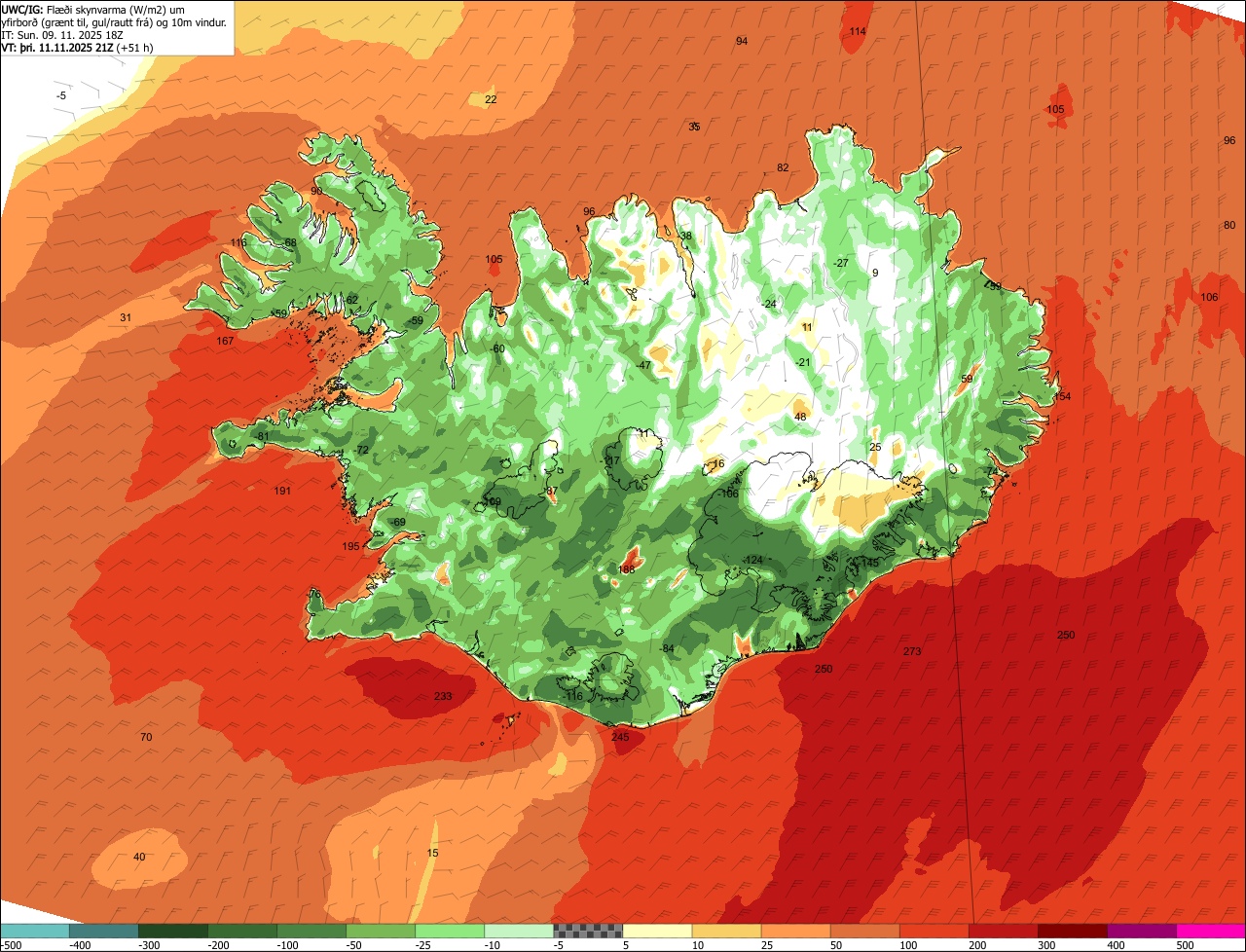Click the valid time line ending '(+51 h)'

click(78, 47)
